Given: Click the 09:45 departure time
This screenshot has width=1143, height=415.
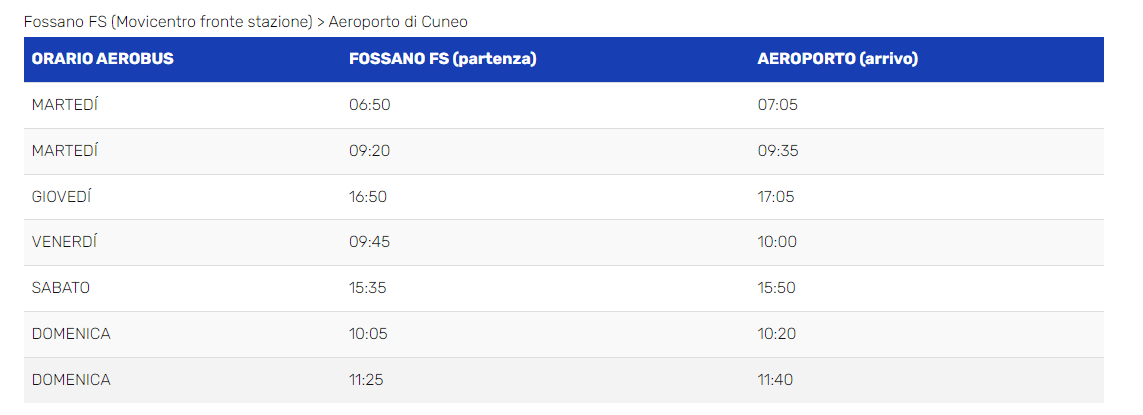Looking at the screenshot, I should [x=368, y=242].
